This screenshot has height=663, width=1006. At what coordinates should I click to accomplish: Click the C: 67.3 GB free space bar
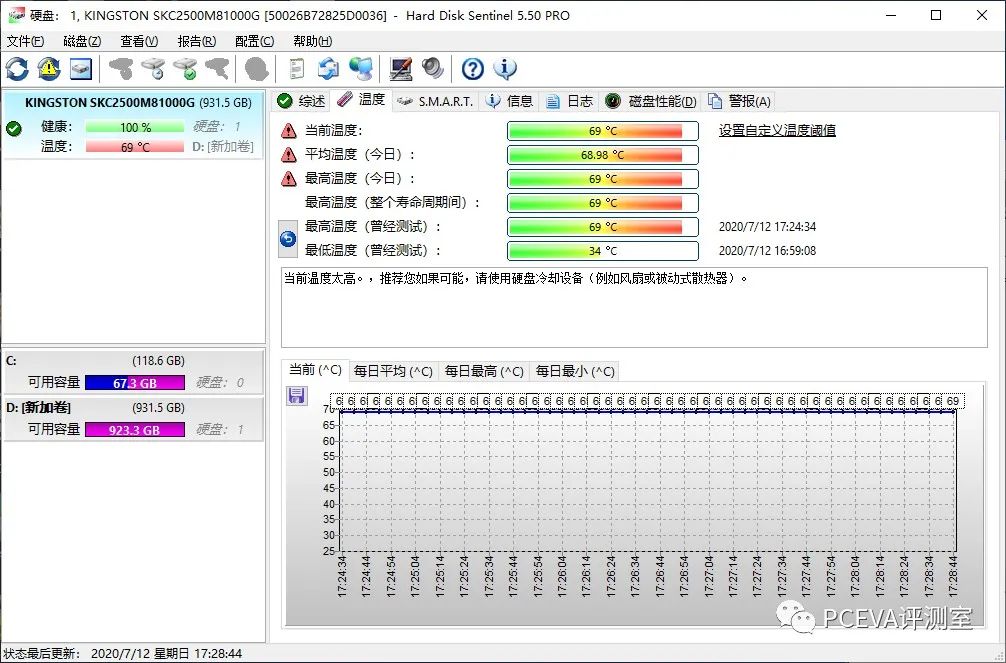135,383
